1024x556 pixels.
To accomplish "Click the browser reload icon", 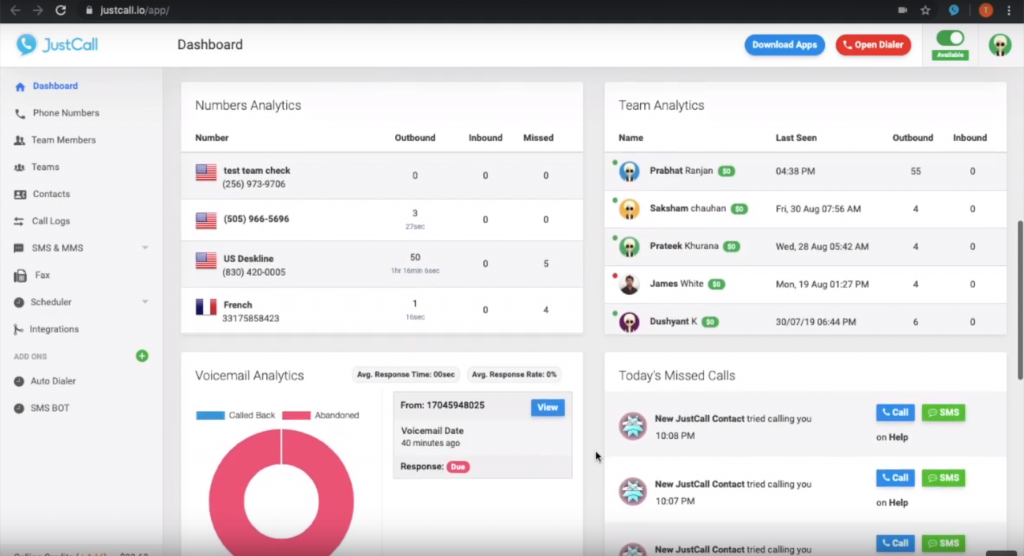I will coord(60,10).
